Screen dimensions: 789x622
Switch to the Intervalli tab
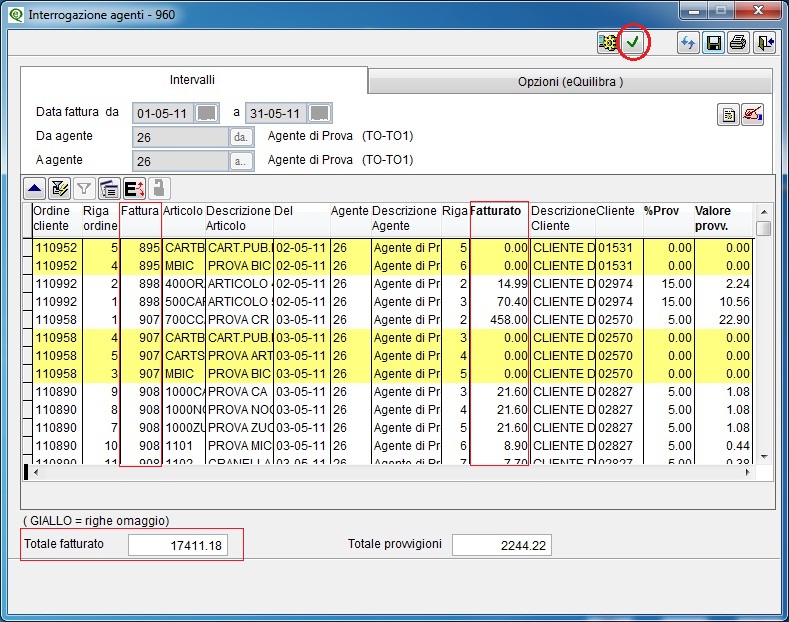pyautogui.click(x=192, y=80)
